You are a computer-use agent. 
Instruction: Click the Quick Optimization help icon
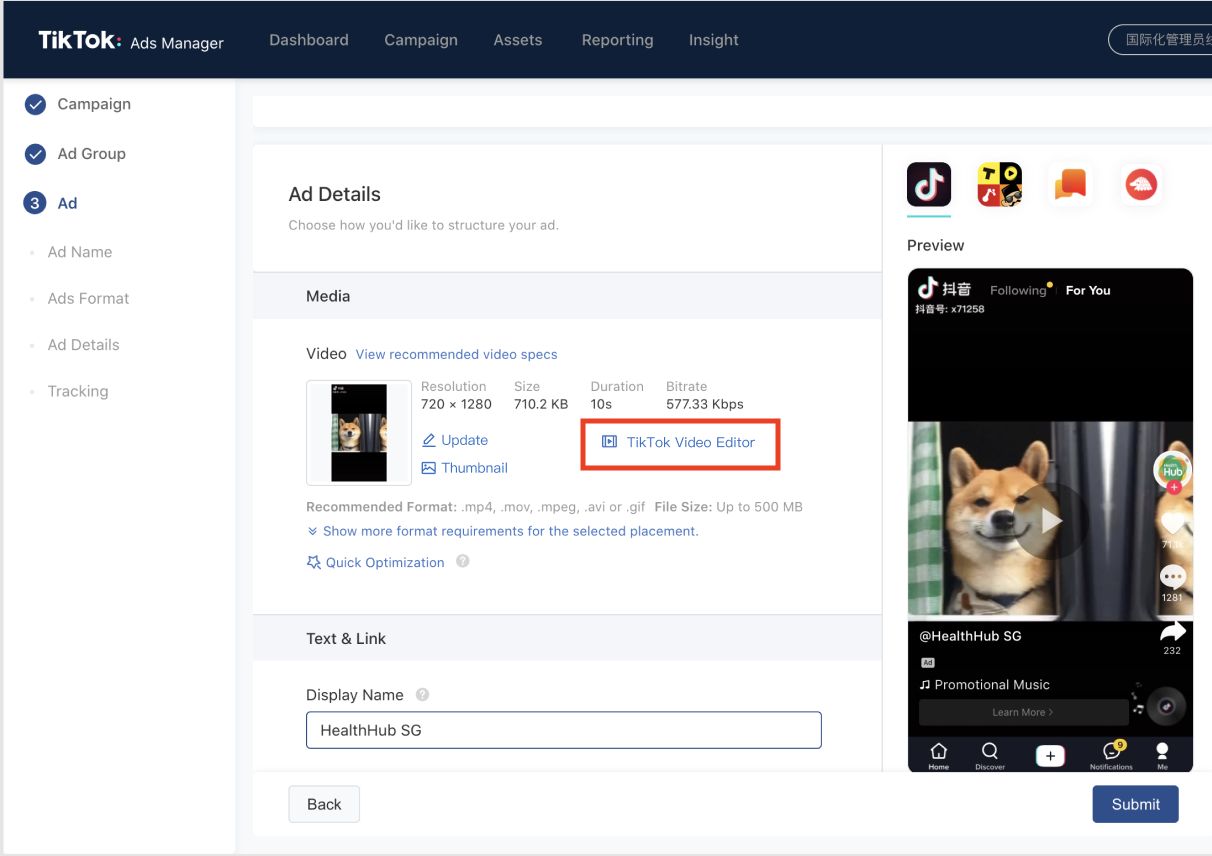click(462, 561)
